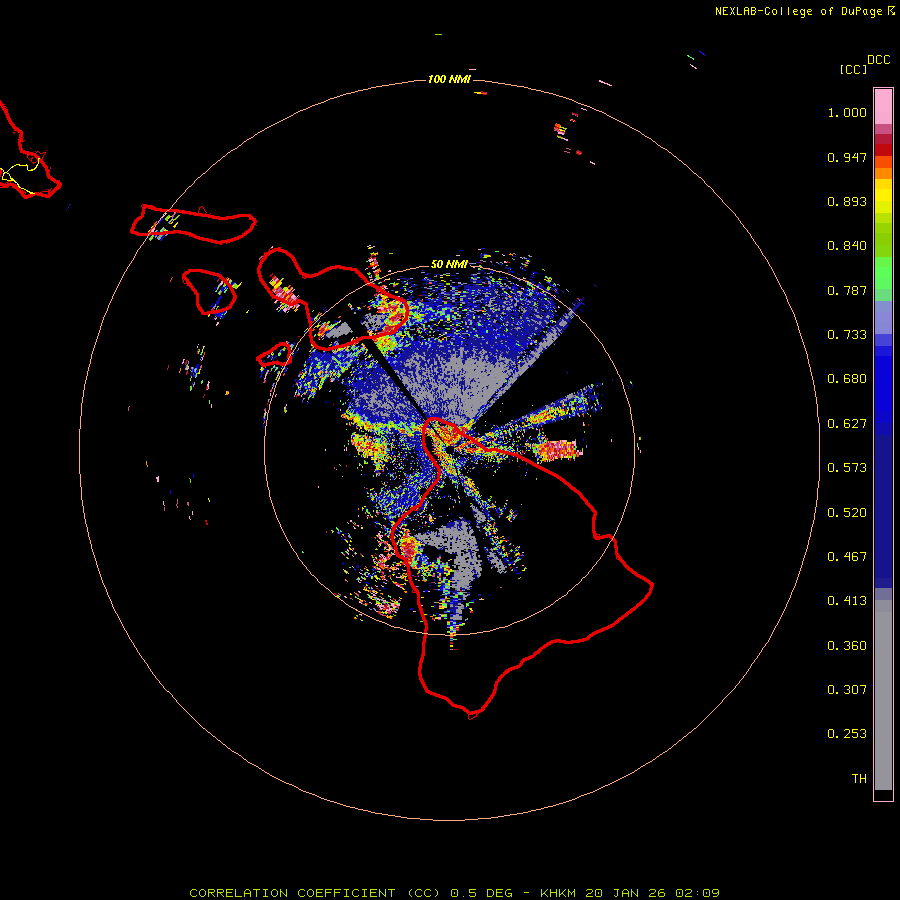Click the 100 NMI range ring label
The height and width of the screenshot is (900, 900).
[449, 79]
